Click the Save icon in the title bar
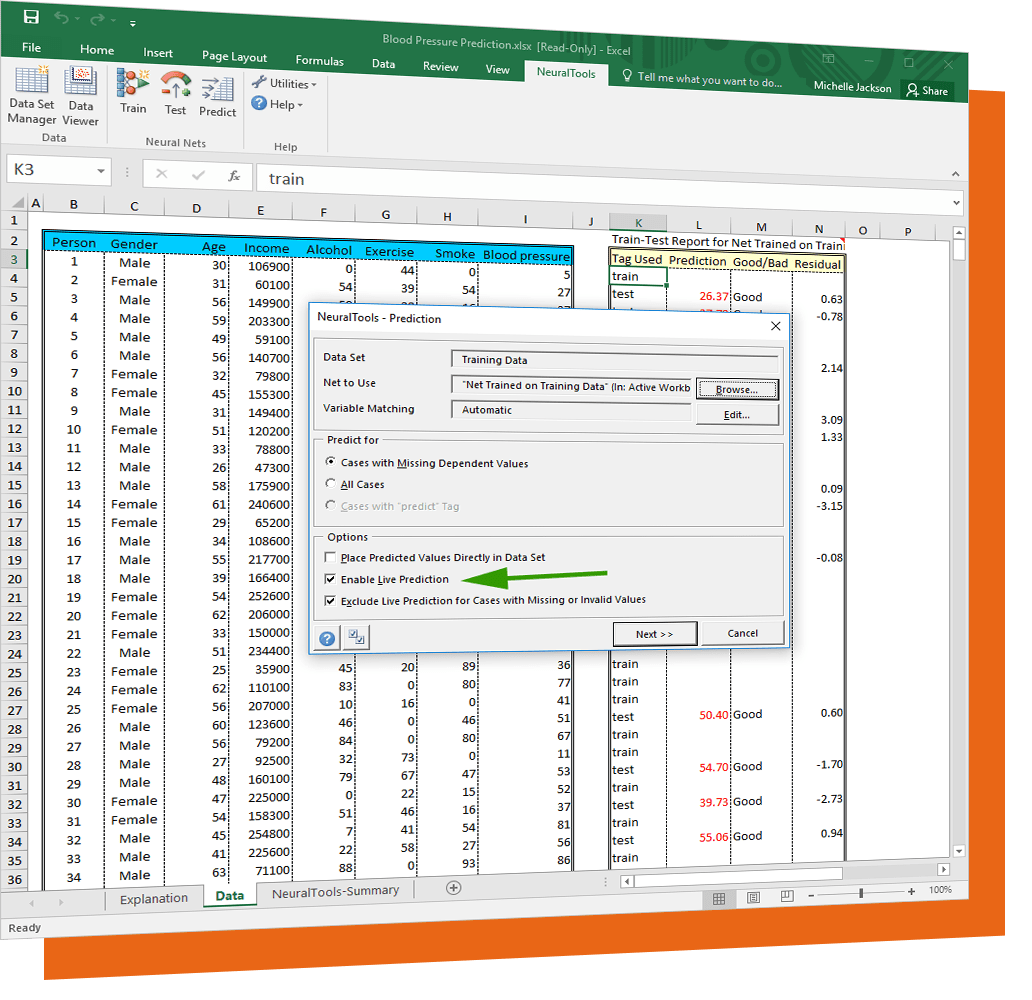Viewport: 1032px width, 1000px height. (x=31, y=16)
